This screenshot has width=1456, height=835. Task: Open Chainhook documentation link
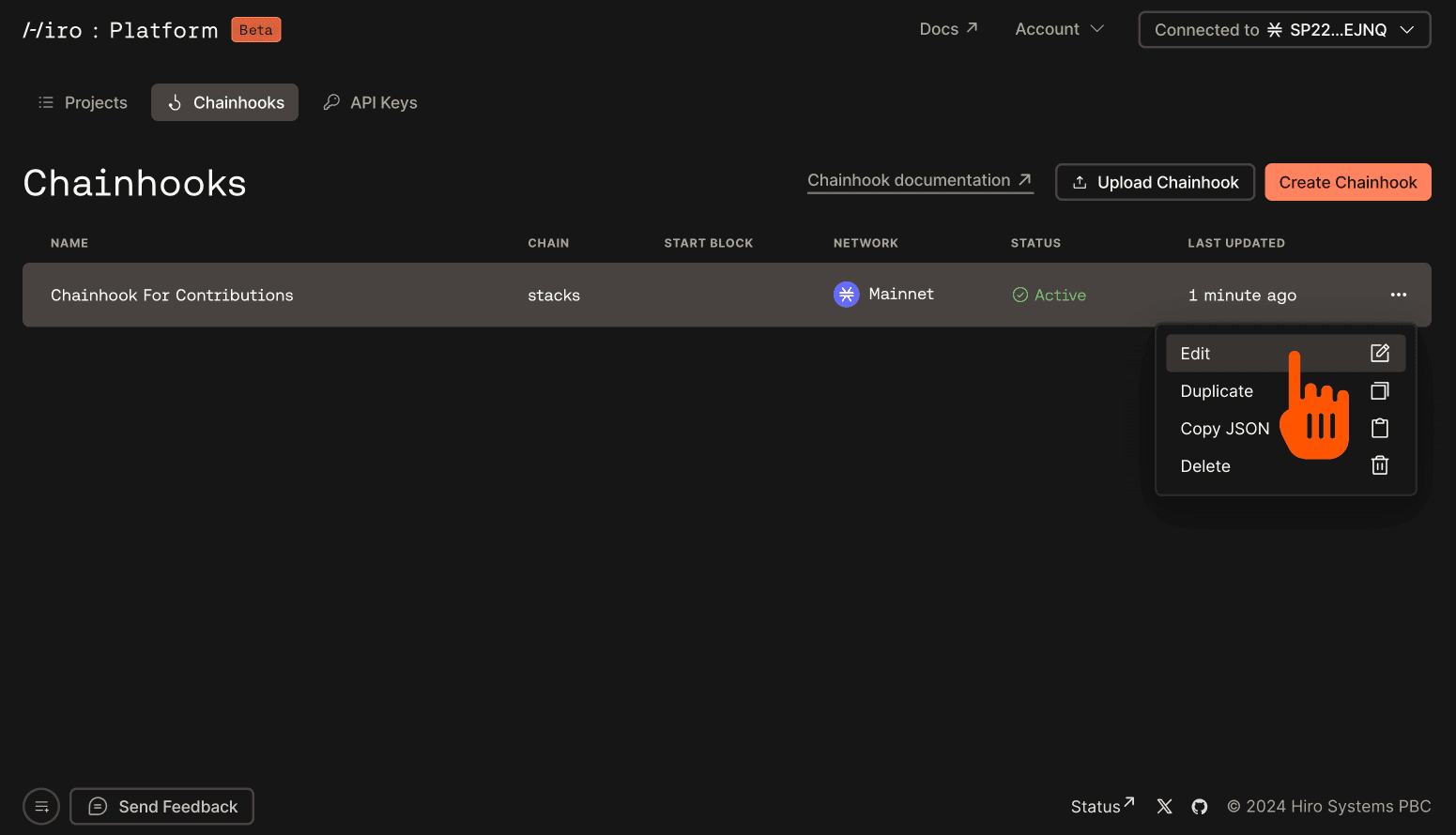[x=920, y=180]
